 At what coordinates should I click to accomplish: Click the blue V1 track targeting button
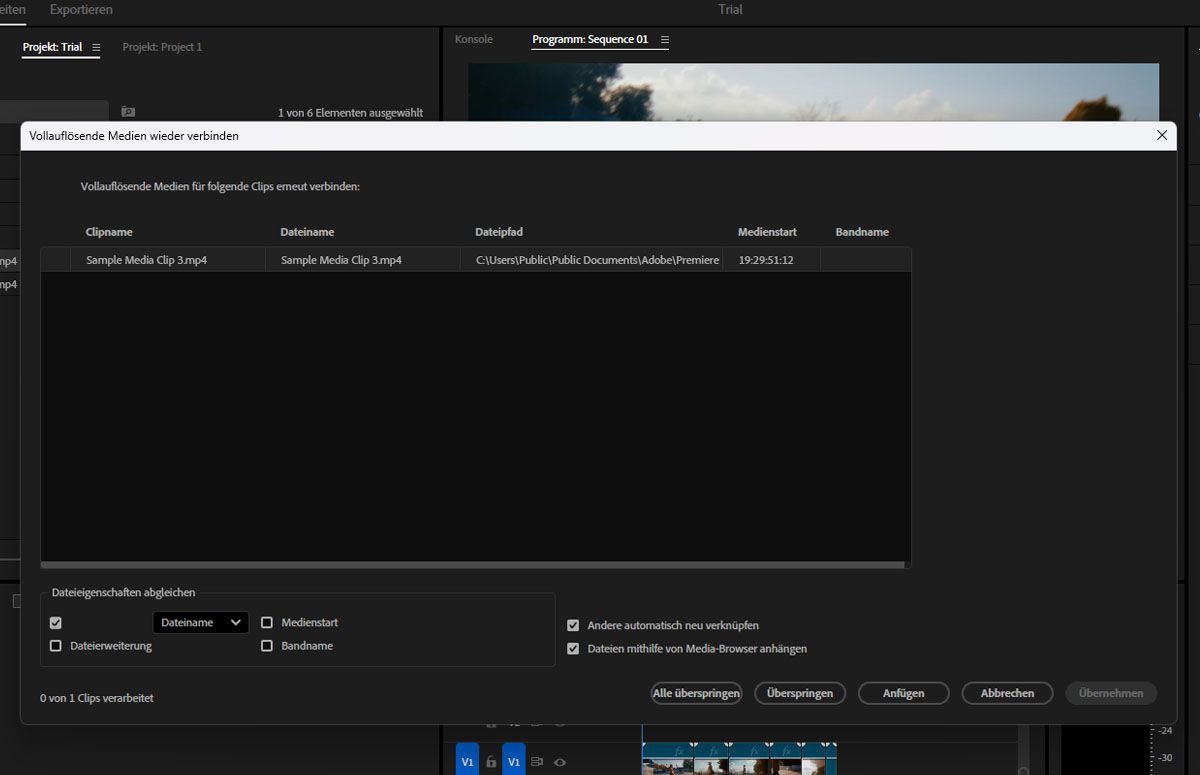[514, 761]
